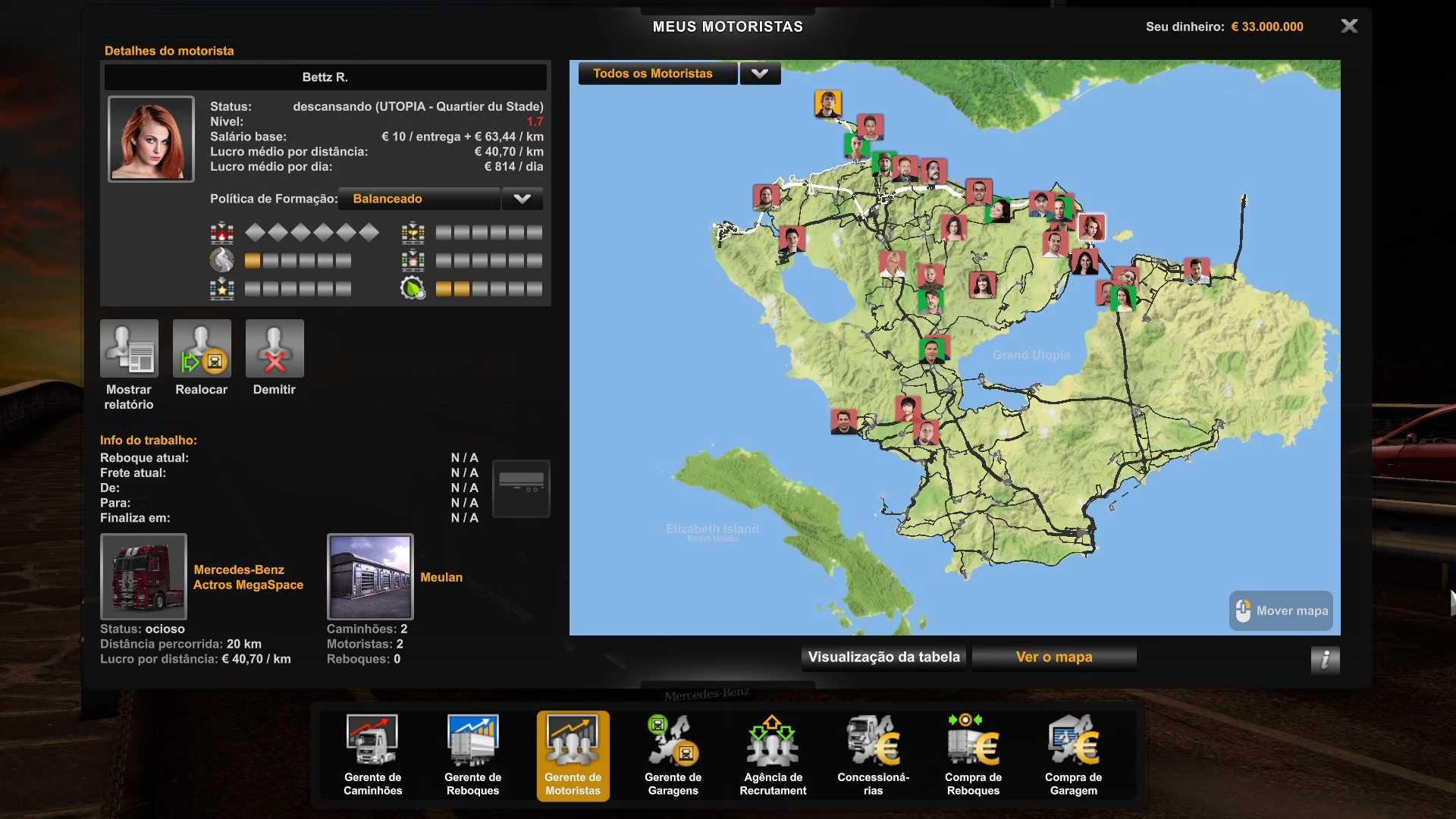Click the Demitir driver icon

275,349
